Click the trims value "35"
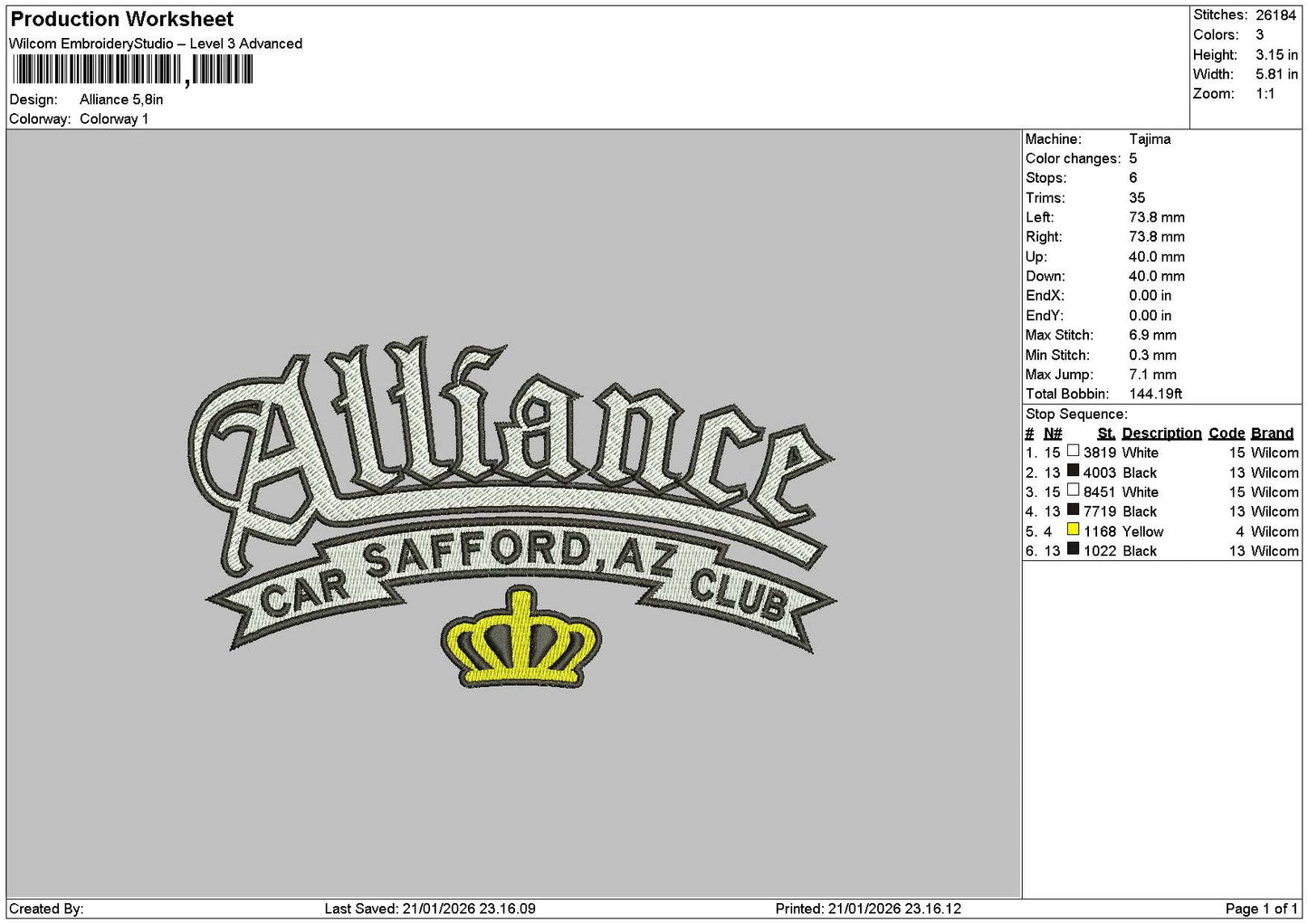This screenshot has width=1308, height=924. 1137,198
